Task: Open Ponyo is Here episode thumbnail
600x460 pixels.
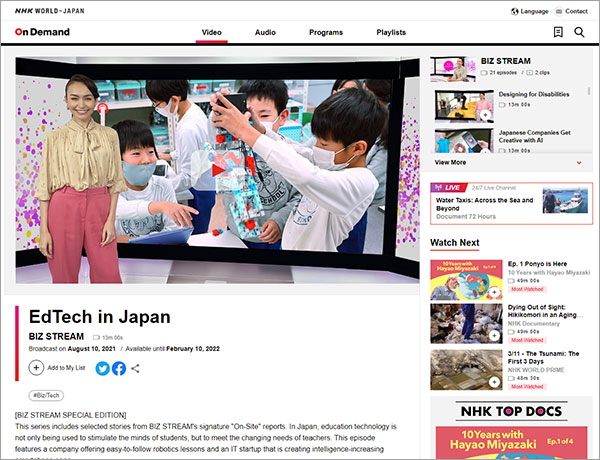Action: point(458,280)
